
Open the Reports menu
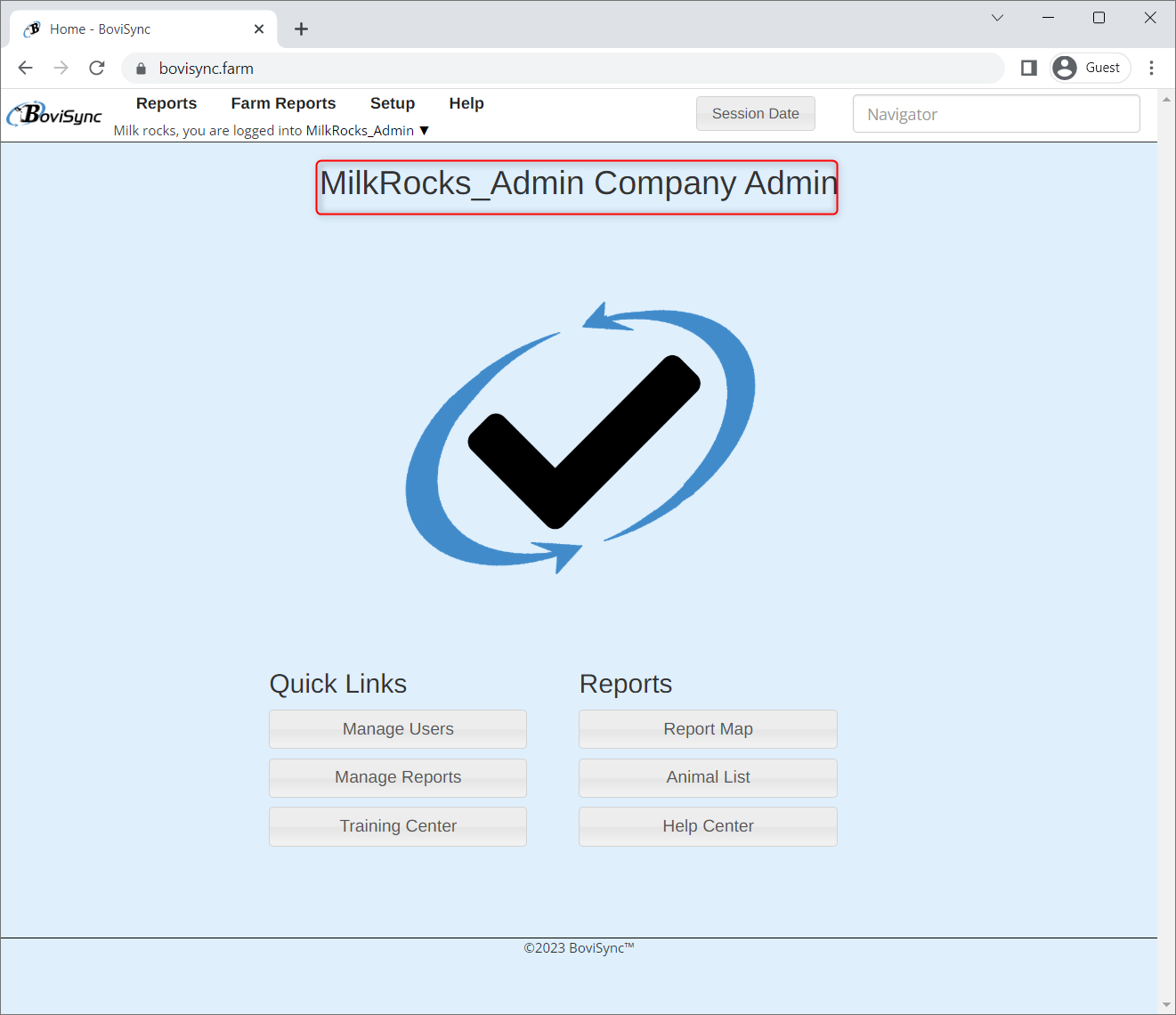tap(166, 103)
